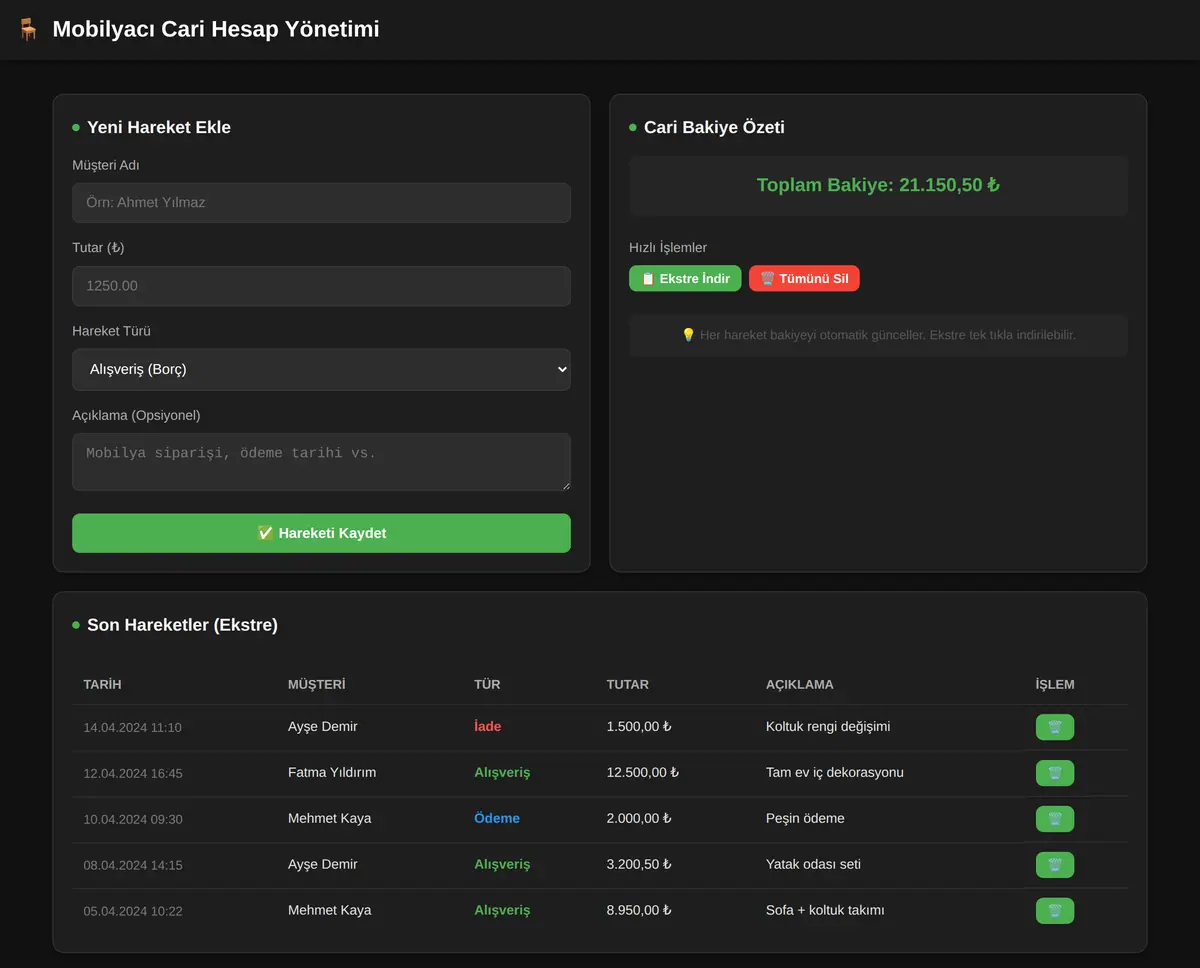
Task: Click customer name Fatma Yıldırım
Action: pyautogui.click(x=332, y=772)
